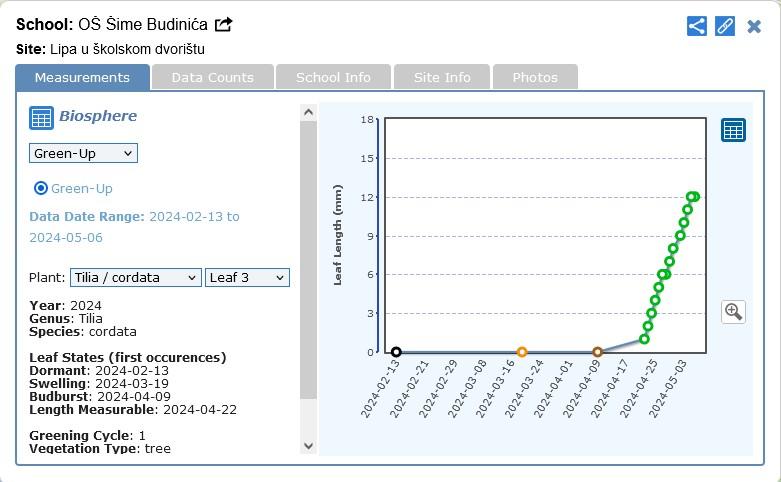
Task: Switch to the School Info tab
Action: point(333,77)
